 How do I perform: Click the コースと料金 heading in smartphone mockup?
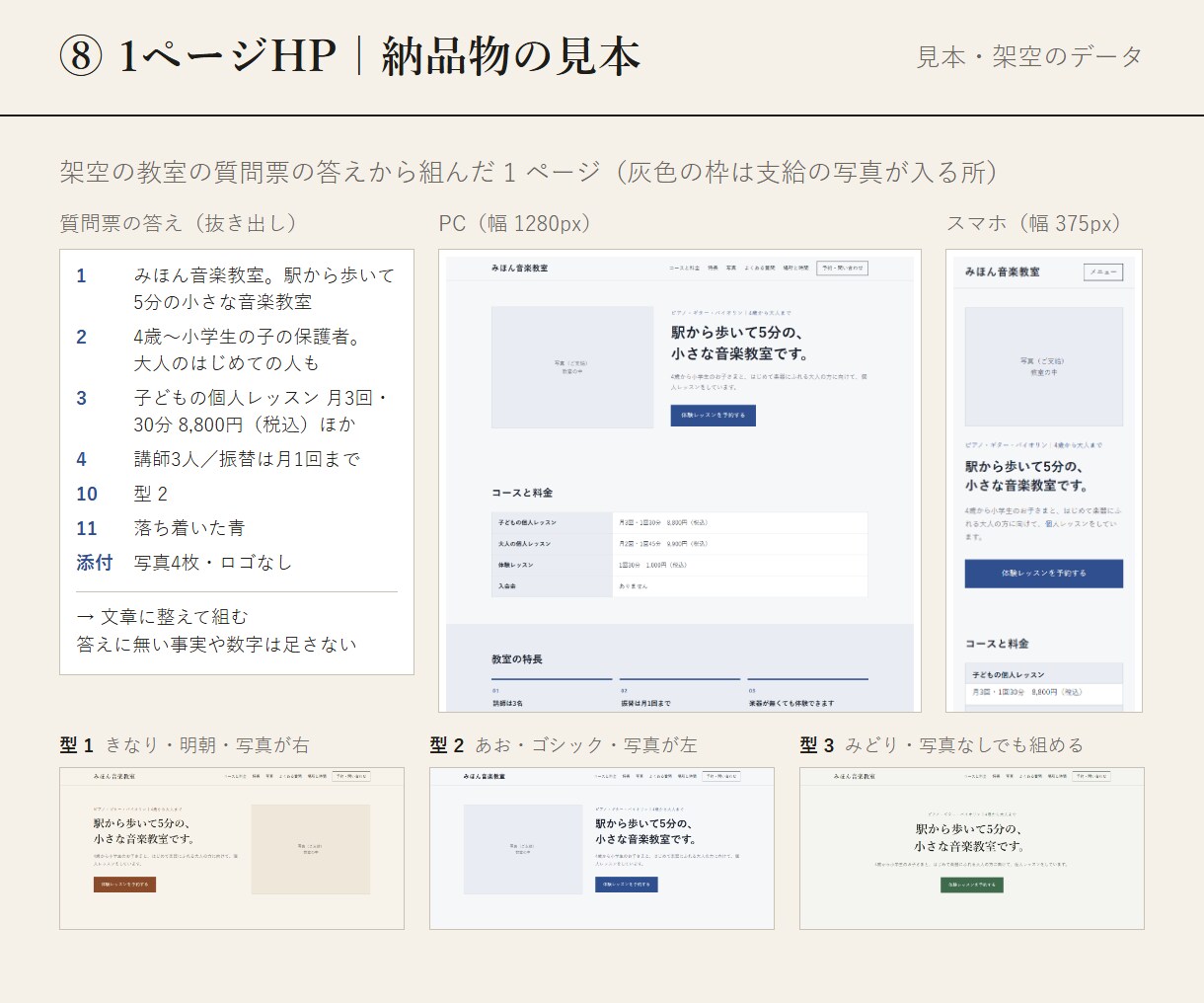click(997, 644)
